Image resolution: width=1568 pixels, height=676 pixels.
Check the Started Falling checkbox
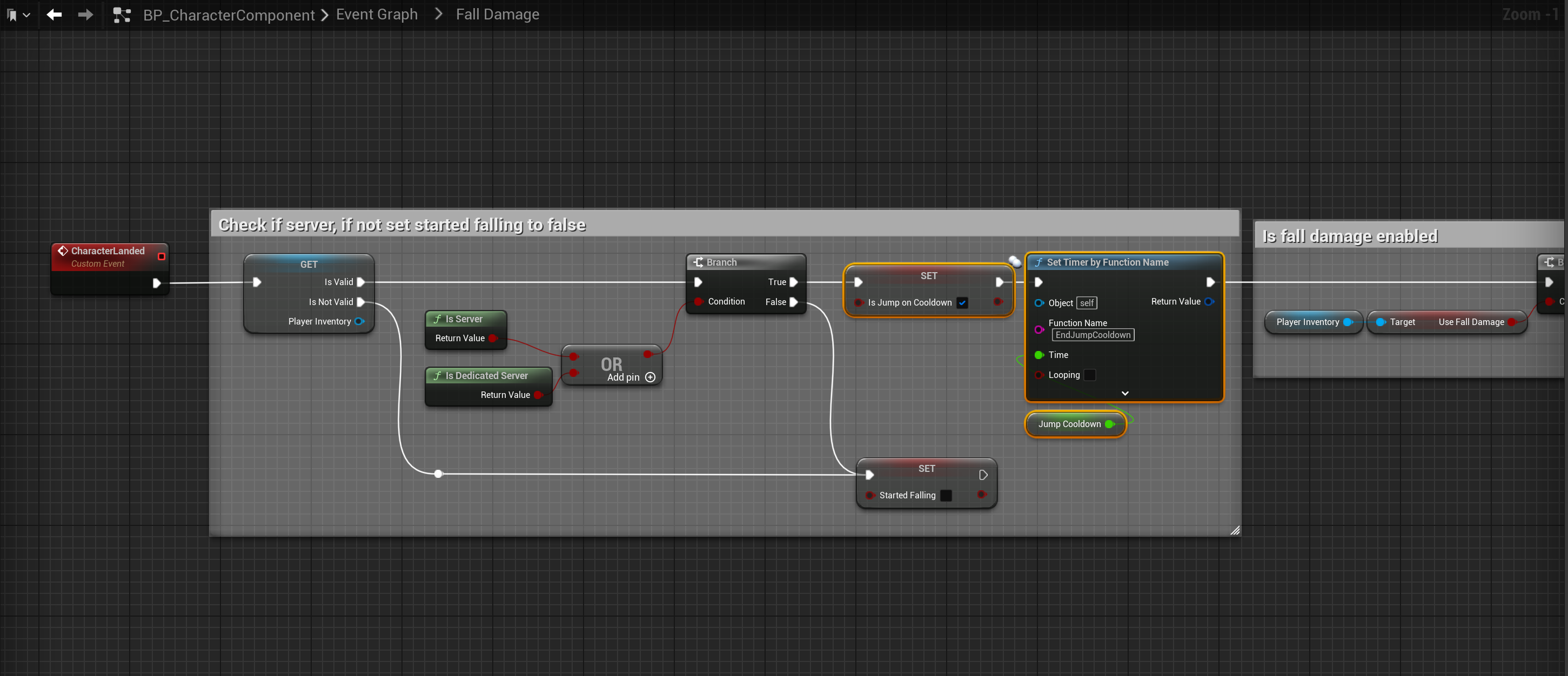coord(946,495)
